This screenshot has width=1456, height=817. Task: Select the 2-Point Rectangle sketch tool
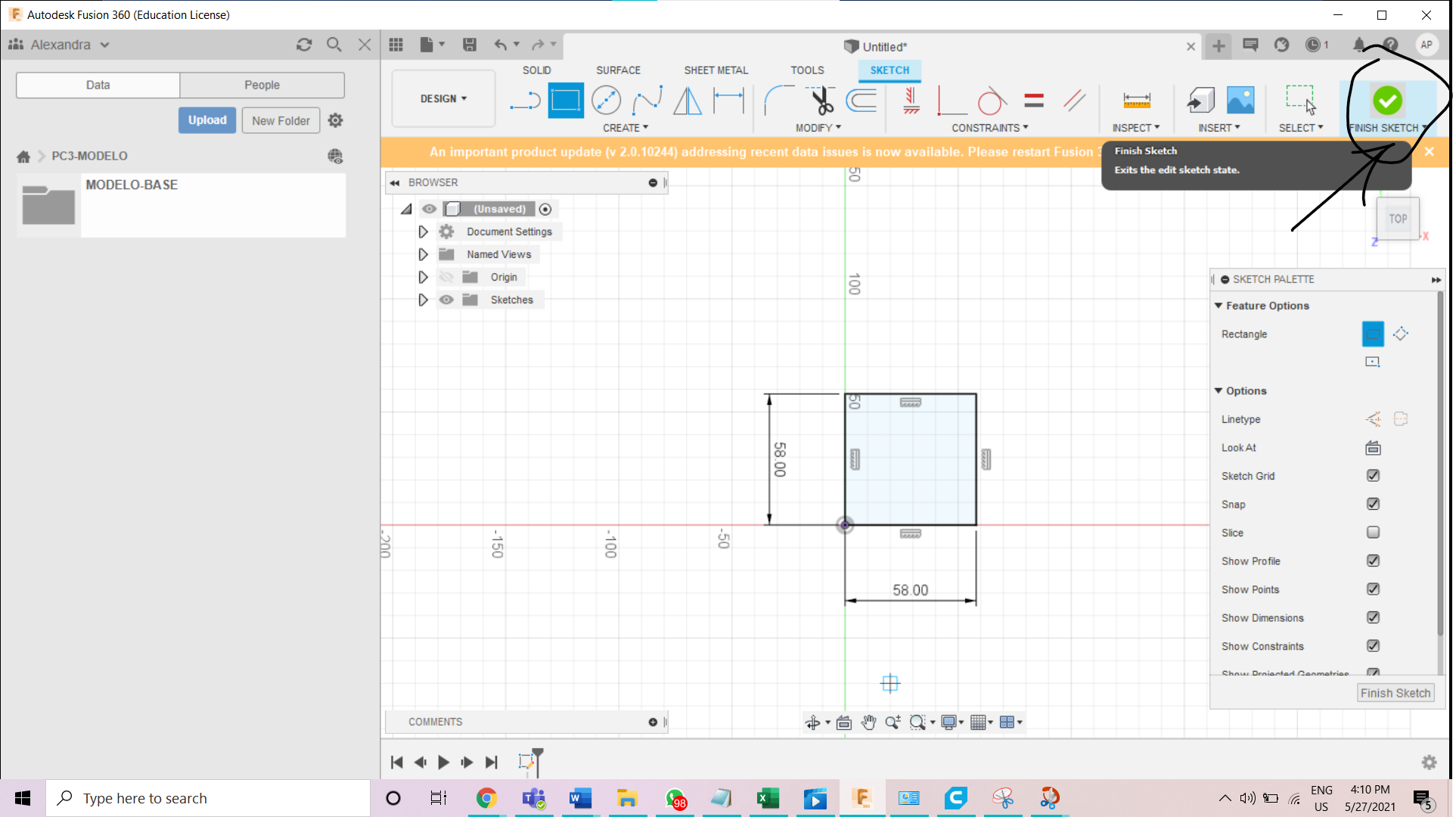pos(566,100)
